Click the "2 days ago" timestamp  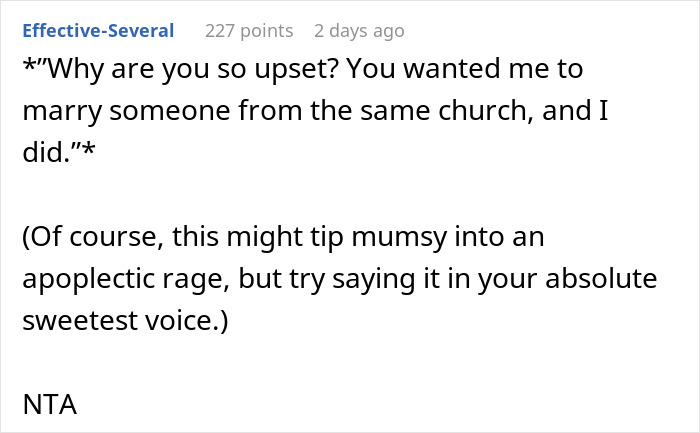359,31
